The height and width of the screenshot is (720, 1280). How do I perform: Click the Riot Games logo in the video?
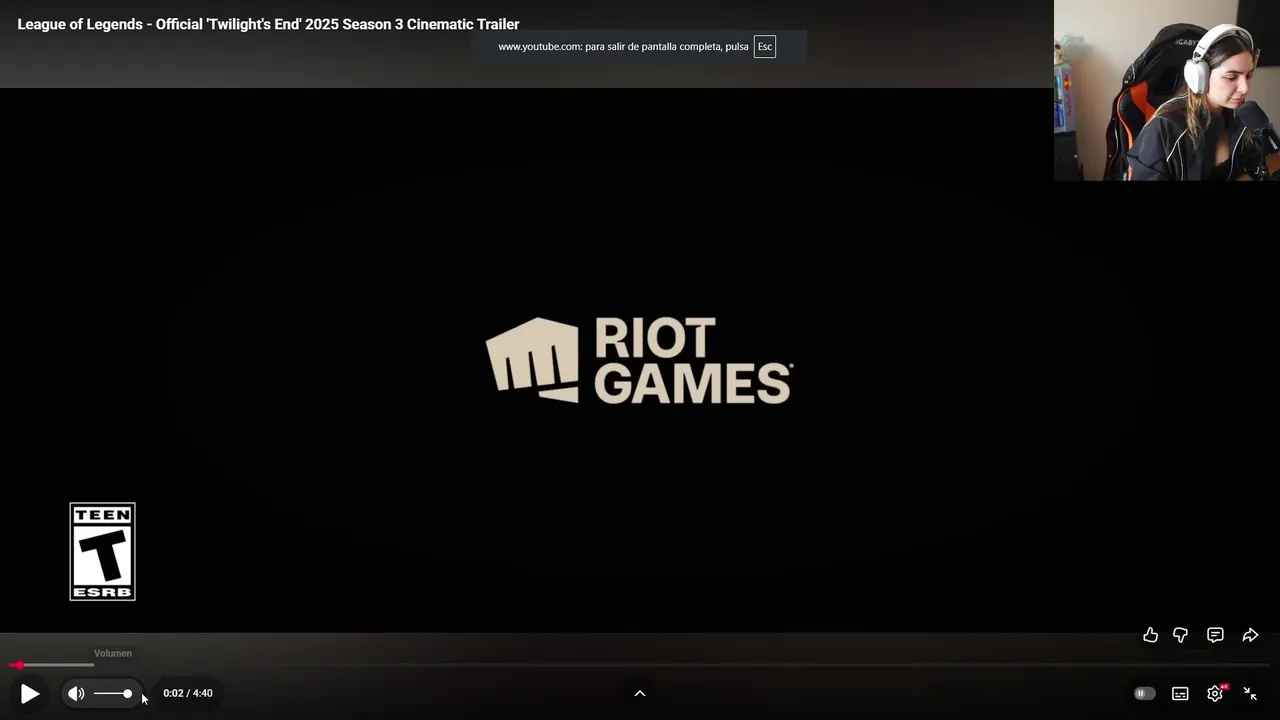click(x=639, y=361)
